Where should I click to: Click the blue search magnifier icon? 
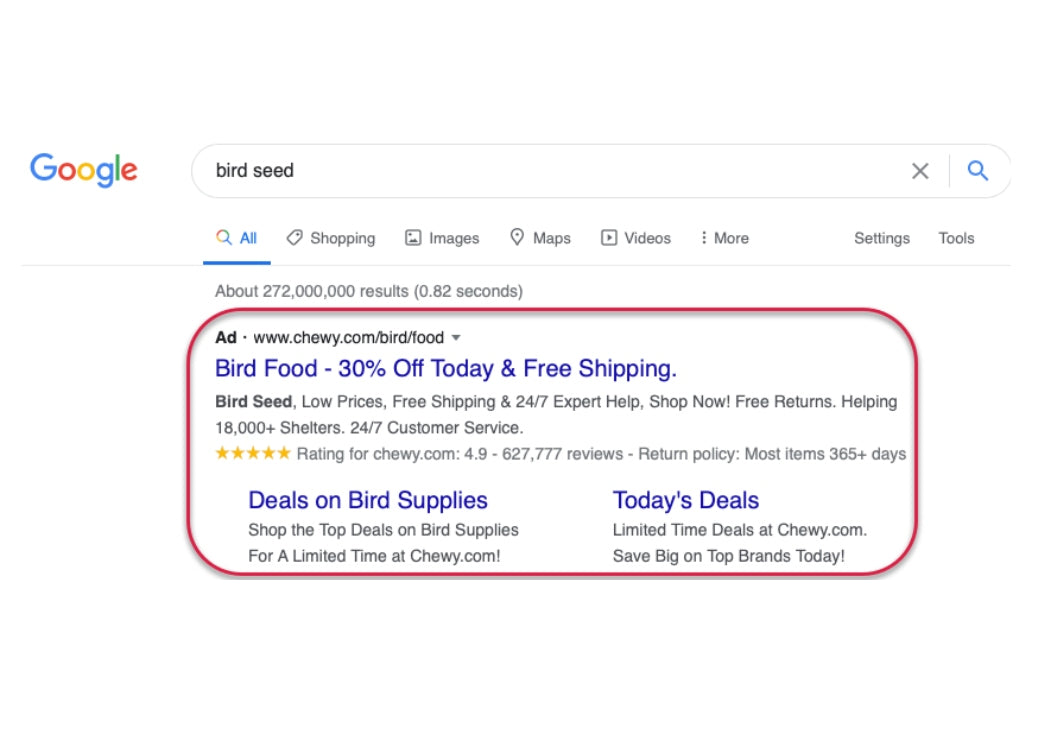(978, 171)
